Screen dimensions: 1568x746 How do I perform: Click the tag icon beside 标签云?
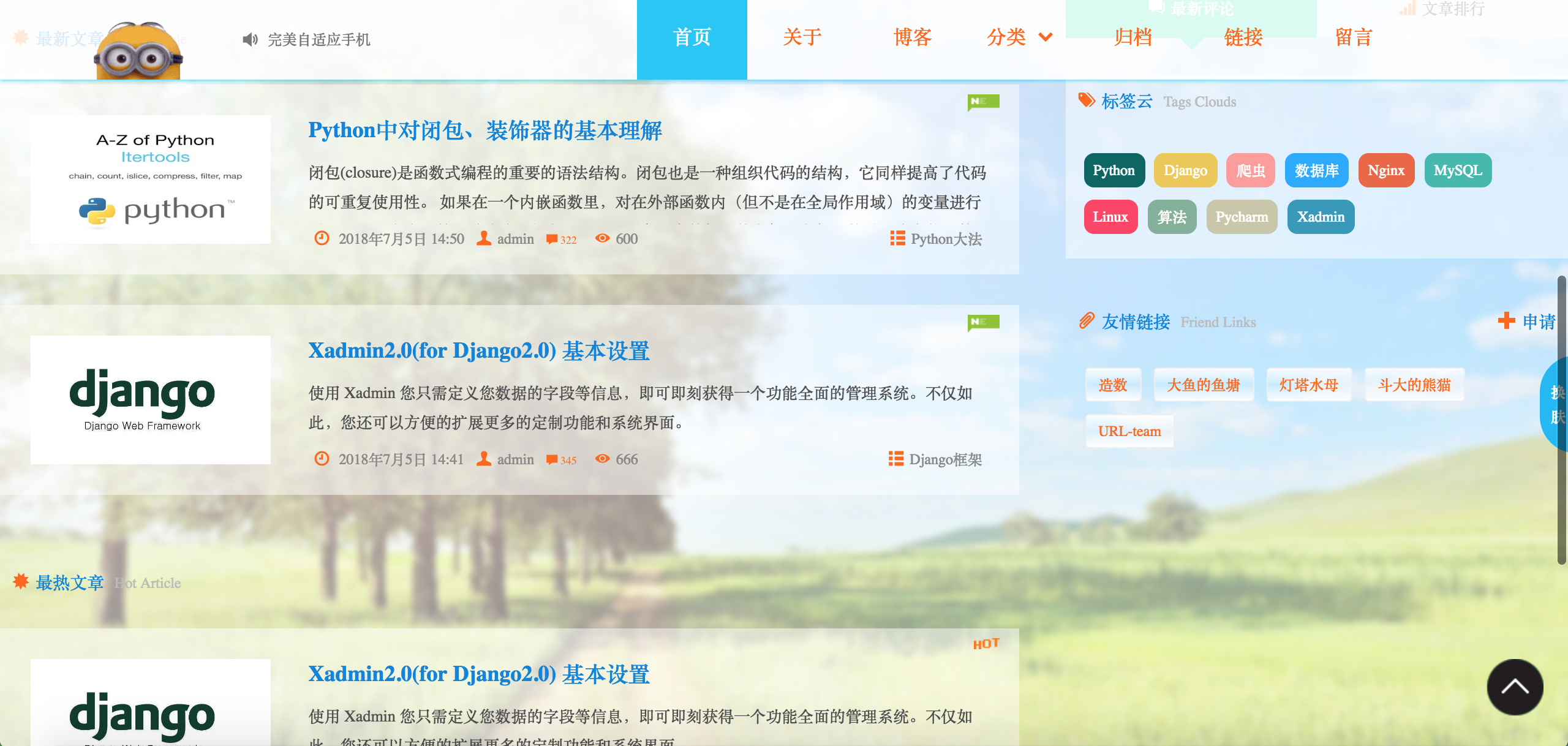1087,100
